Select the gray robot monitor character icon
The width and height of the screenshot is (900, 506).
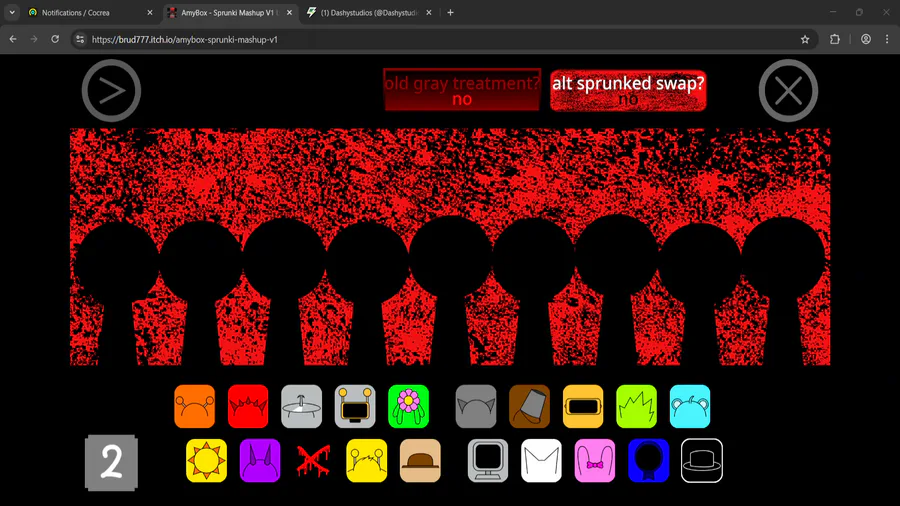355,406
